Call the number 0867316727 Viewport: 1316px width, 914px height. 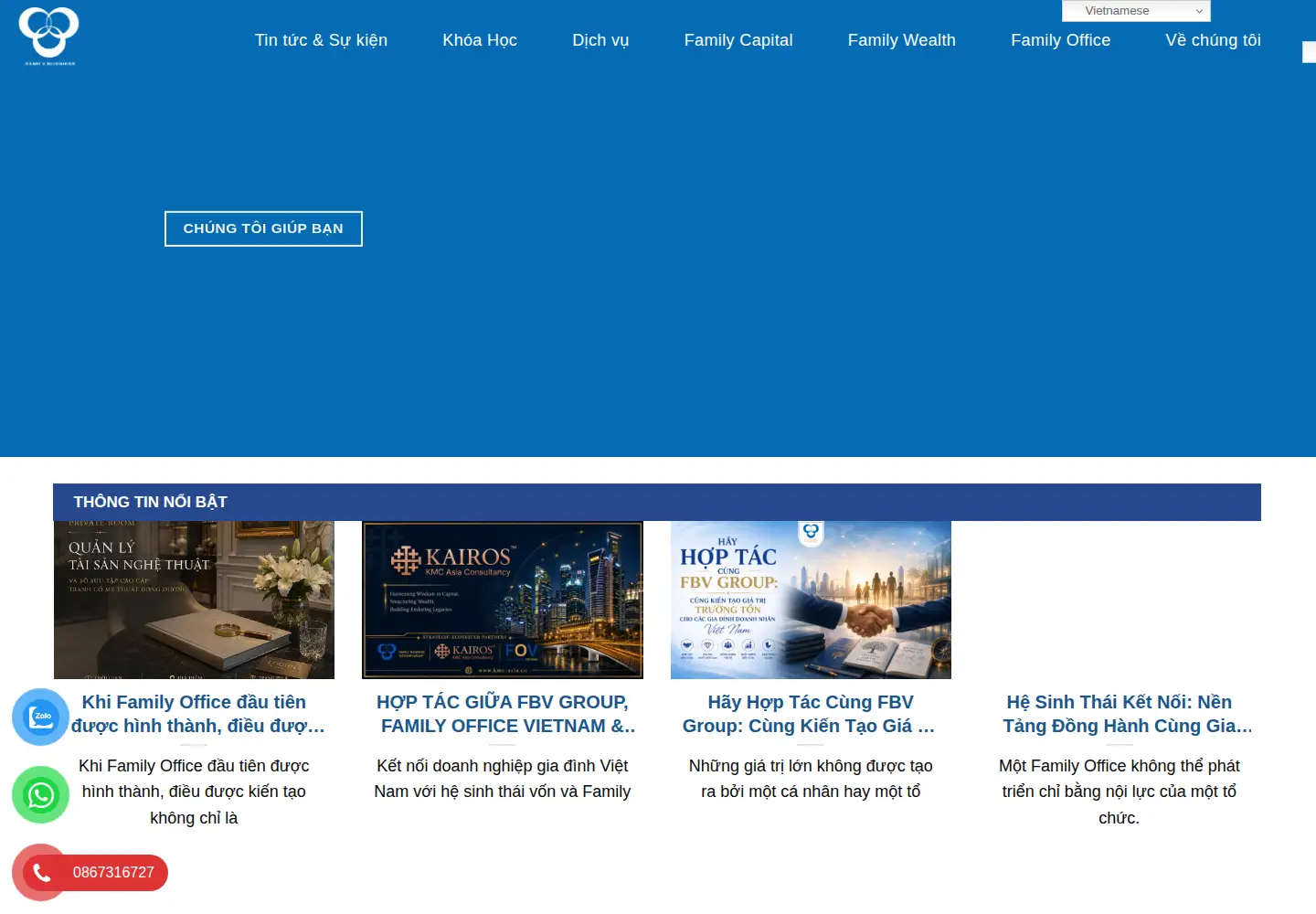113,873
